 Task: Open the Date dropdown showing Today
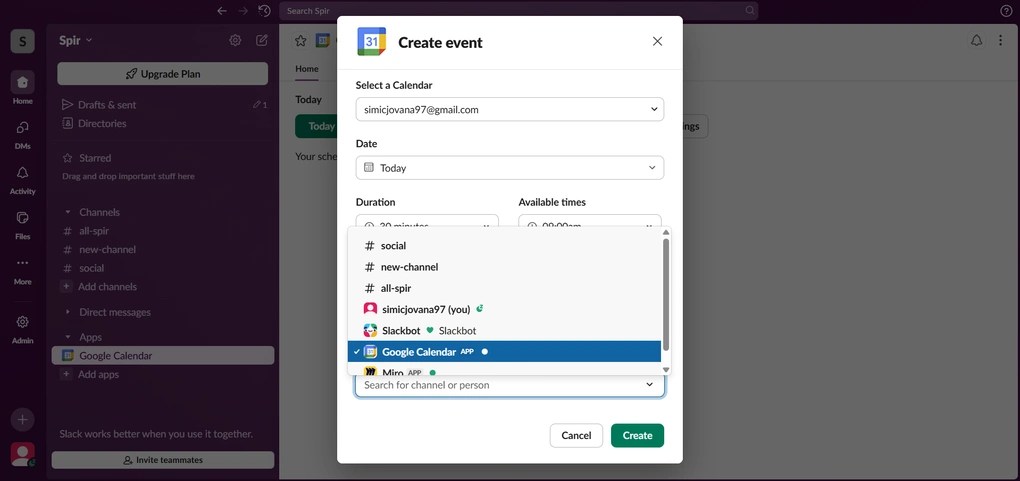point(510,168)
